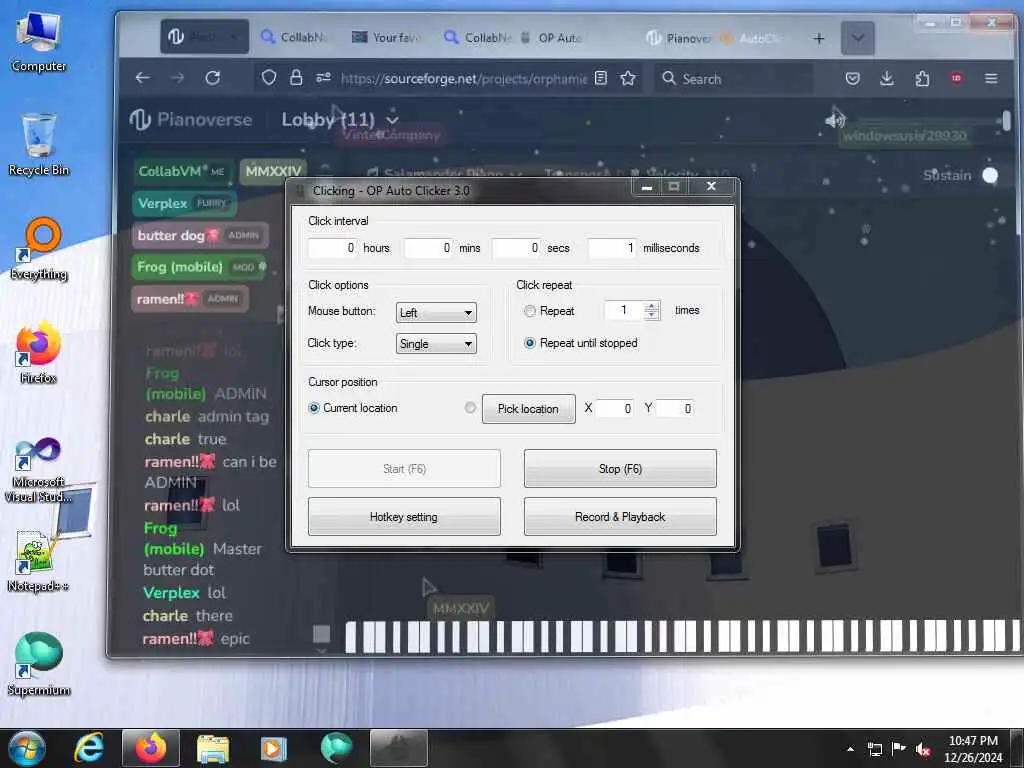Open the Computer desktop icon
Image resolution: width=1024 pixels, height=768 pixels.
(39, 42)
